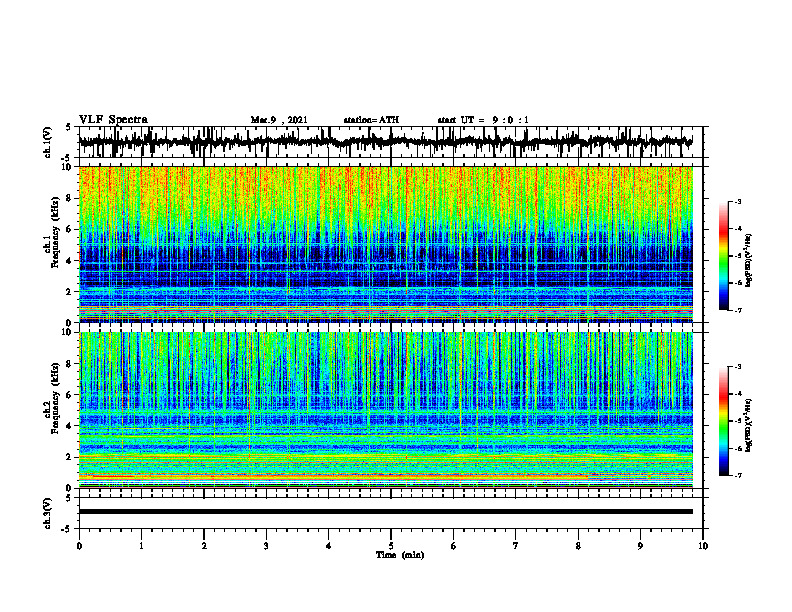Click the "start UT = 9 : 0 : 1" text
Screen dimensions: 792x612
click(483, 120)
